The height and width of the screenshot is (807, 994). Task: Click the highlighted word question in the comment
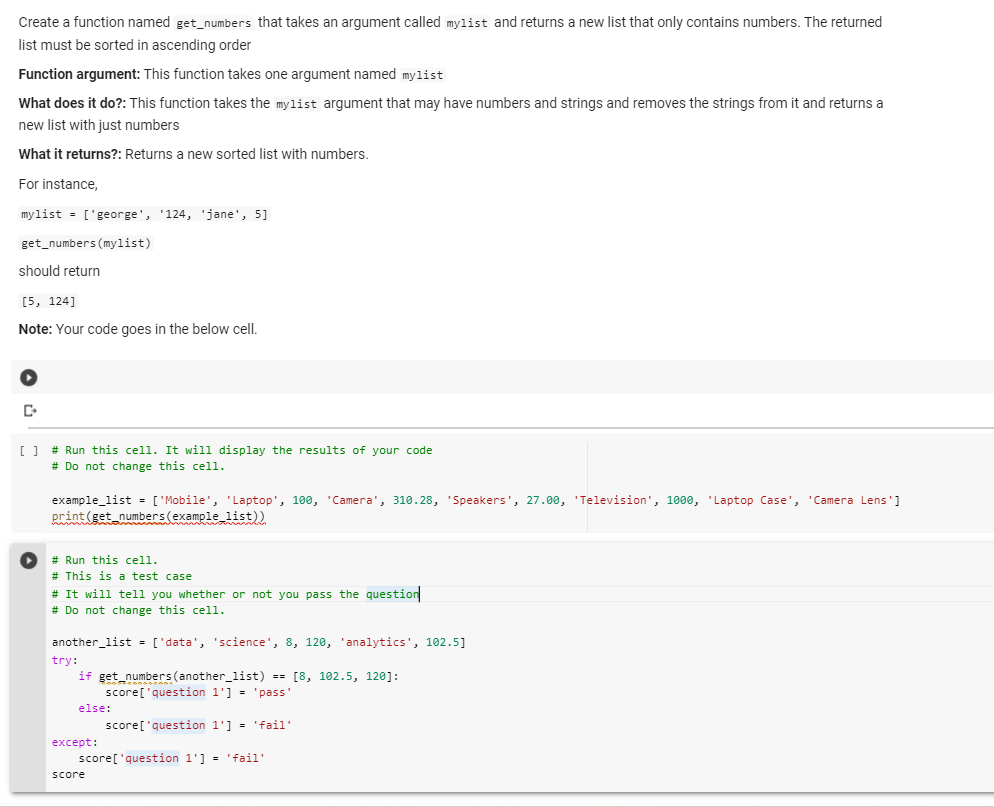[394, 593]
